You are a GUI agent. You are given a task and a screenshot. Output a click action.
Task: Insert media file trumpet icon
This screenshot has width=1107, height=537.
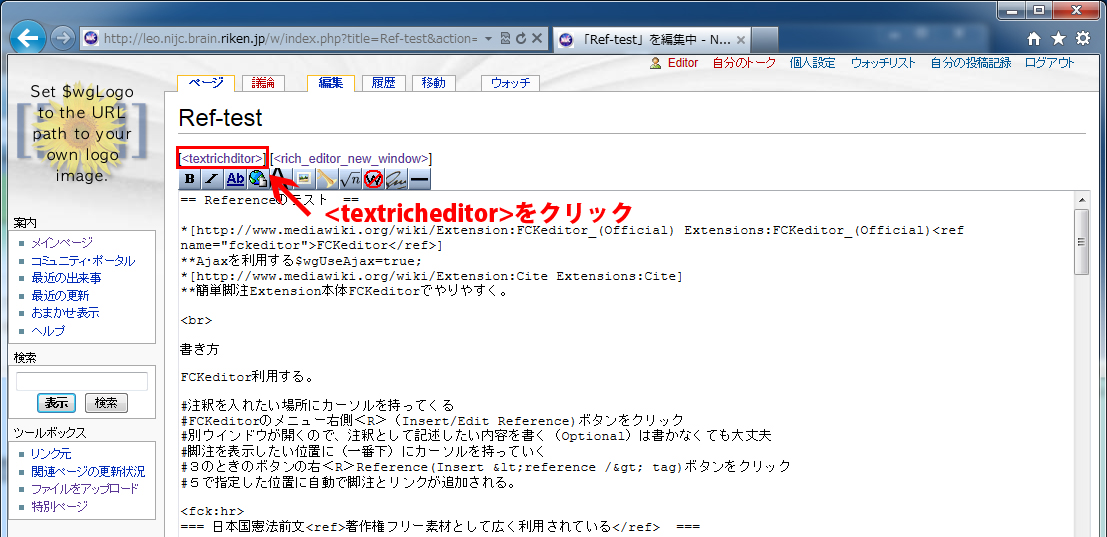327,179
